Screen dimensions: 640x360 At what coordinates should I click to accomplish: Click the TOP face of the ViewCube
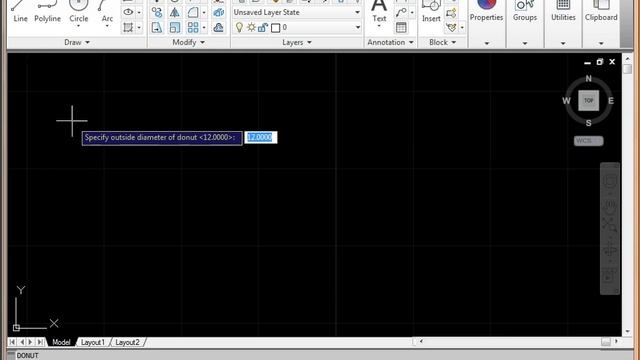pos(589,100)
